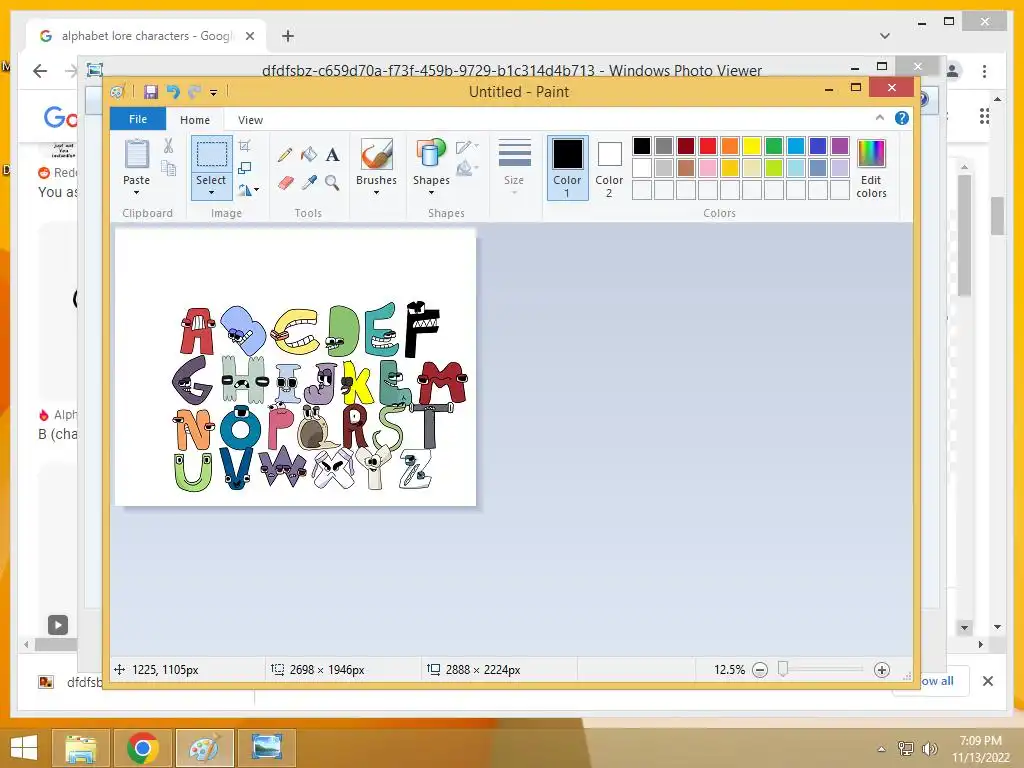The image size is (1024, 768).
Task: Click Photo Viewer taskbar icon
Action: (x=266, y=748)
